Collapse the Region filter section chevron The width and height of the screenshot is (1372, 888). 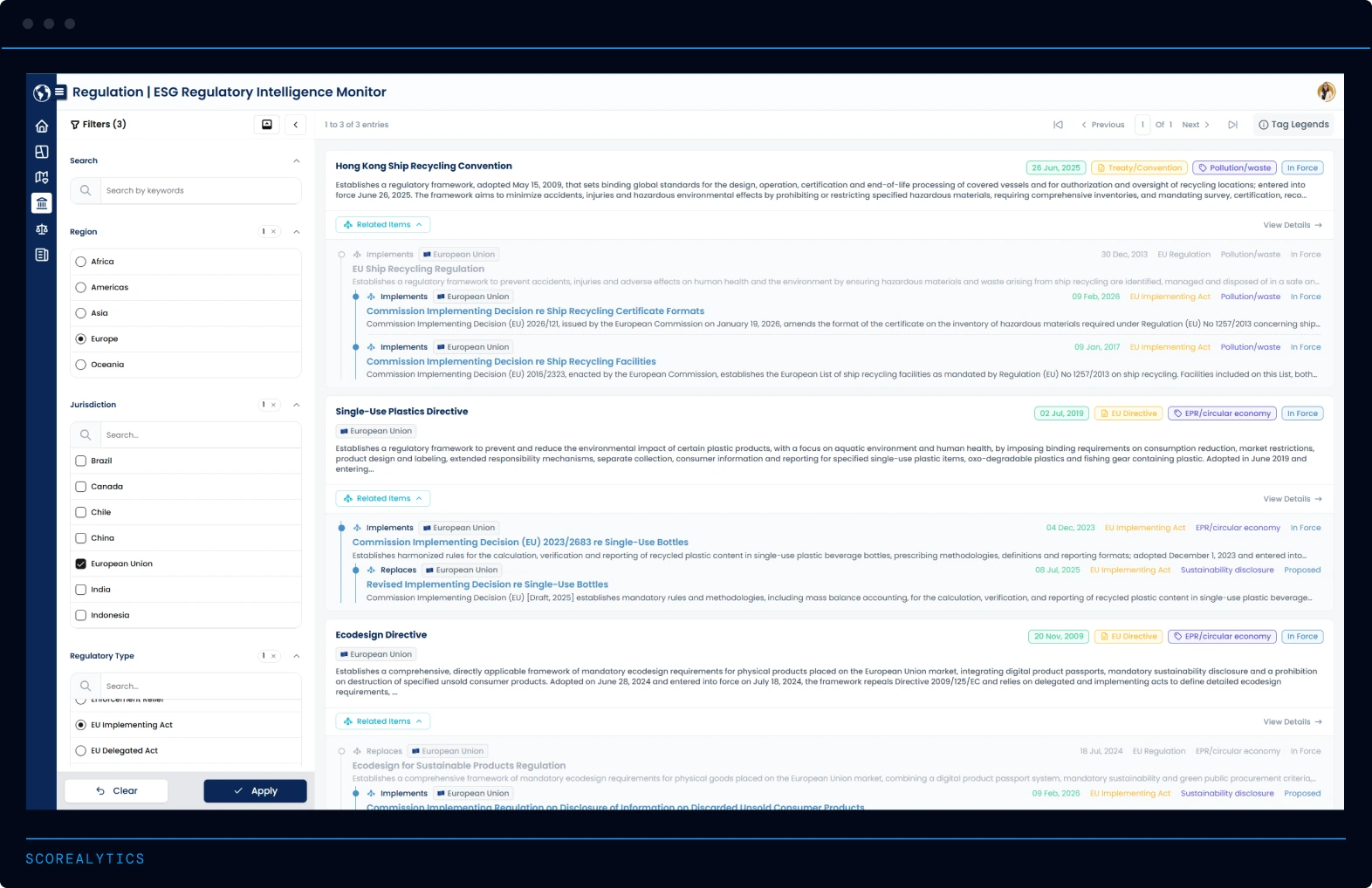pyautogui.click(x=297, y=232)
